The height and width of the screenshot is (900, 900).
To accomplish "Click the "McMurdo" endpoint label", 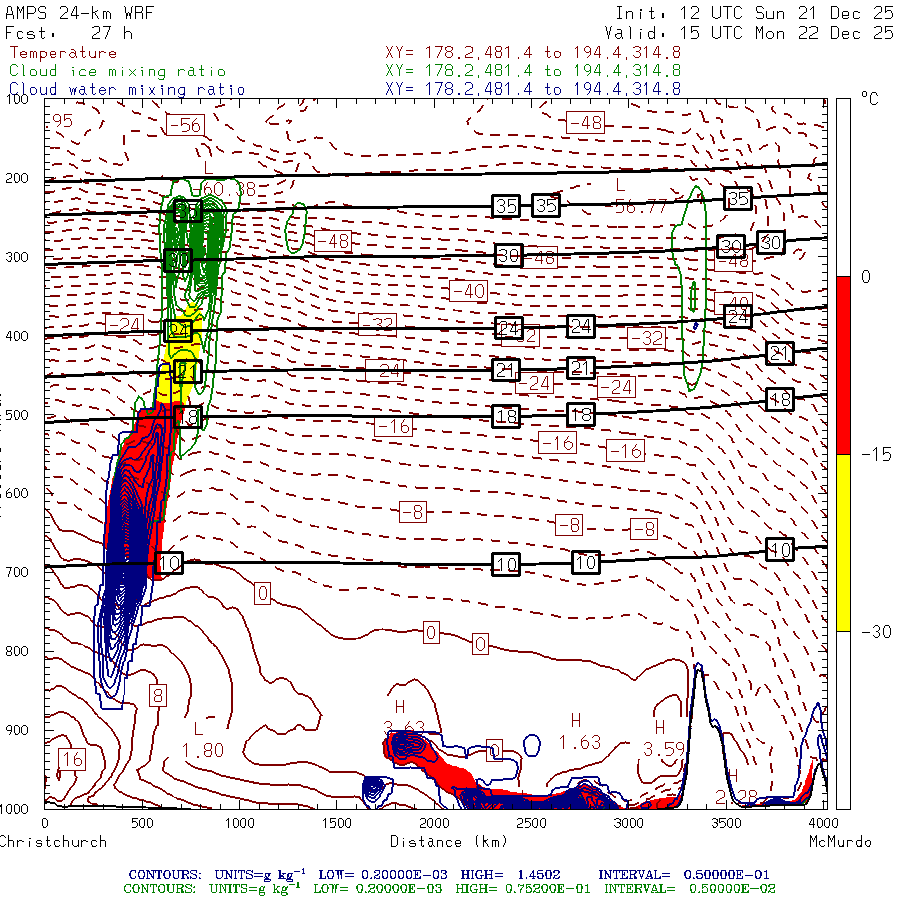I will click(x=840, y=842).
